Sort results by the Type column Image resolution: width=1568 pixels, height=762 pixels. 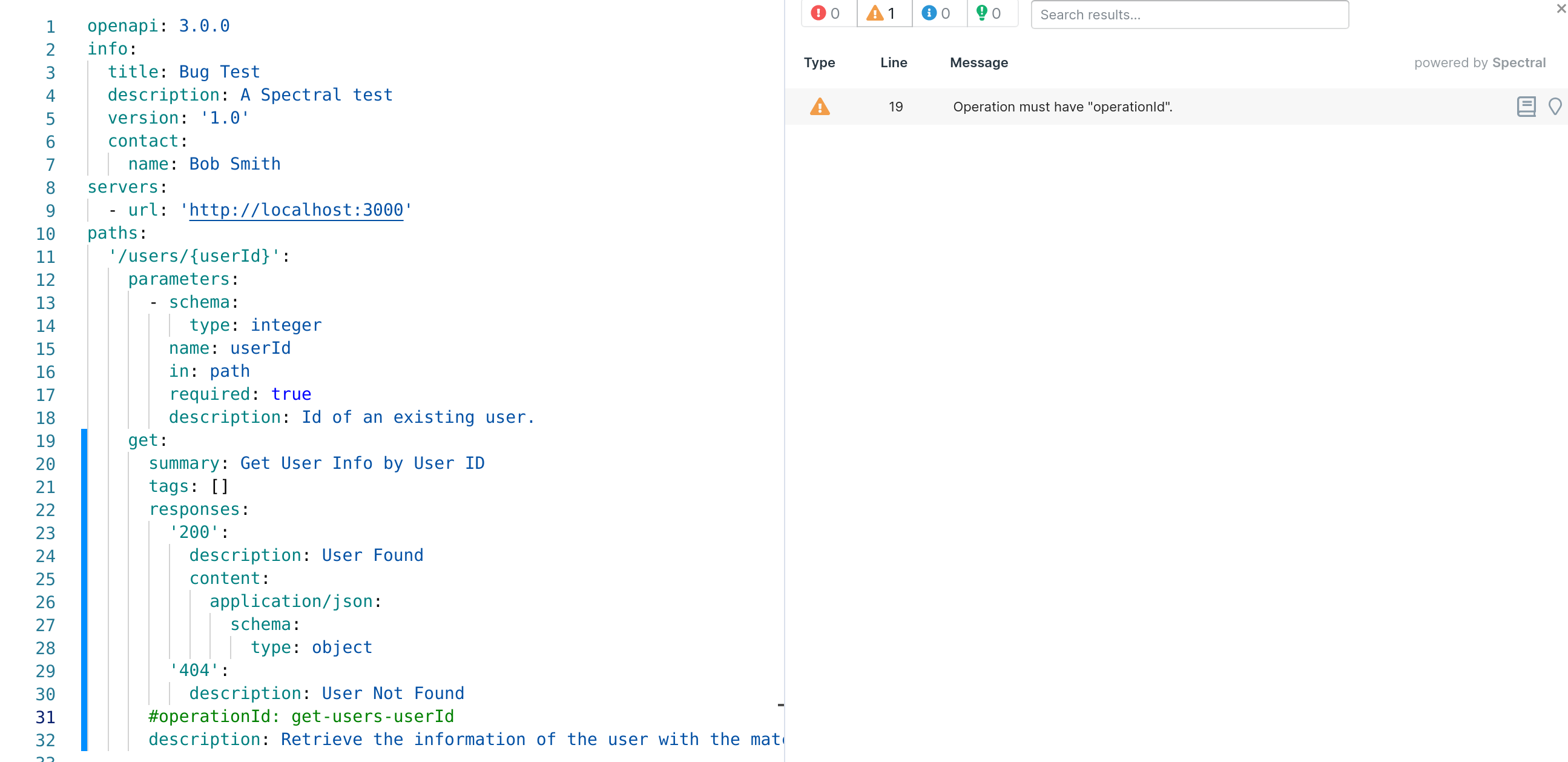click(819, 63)
